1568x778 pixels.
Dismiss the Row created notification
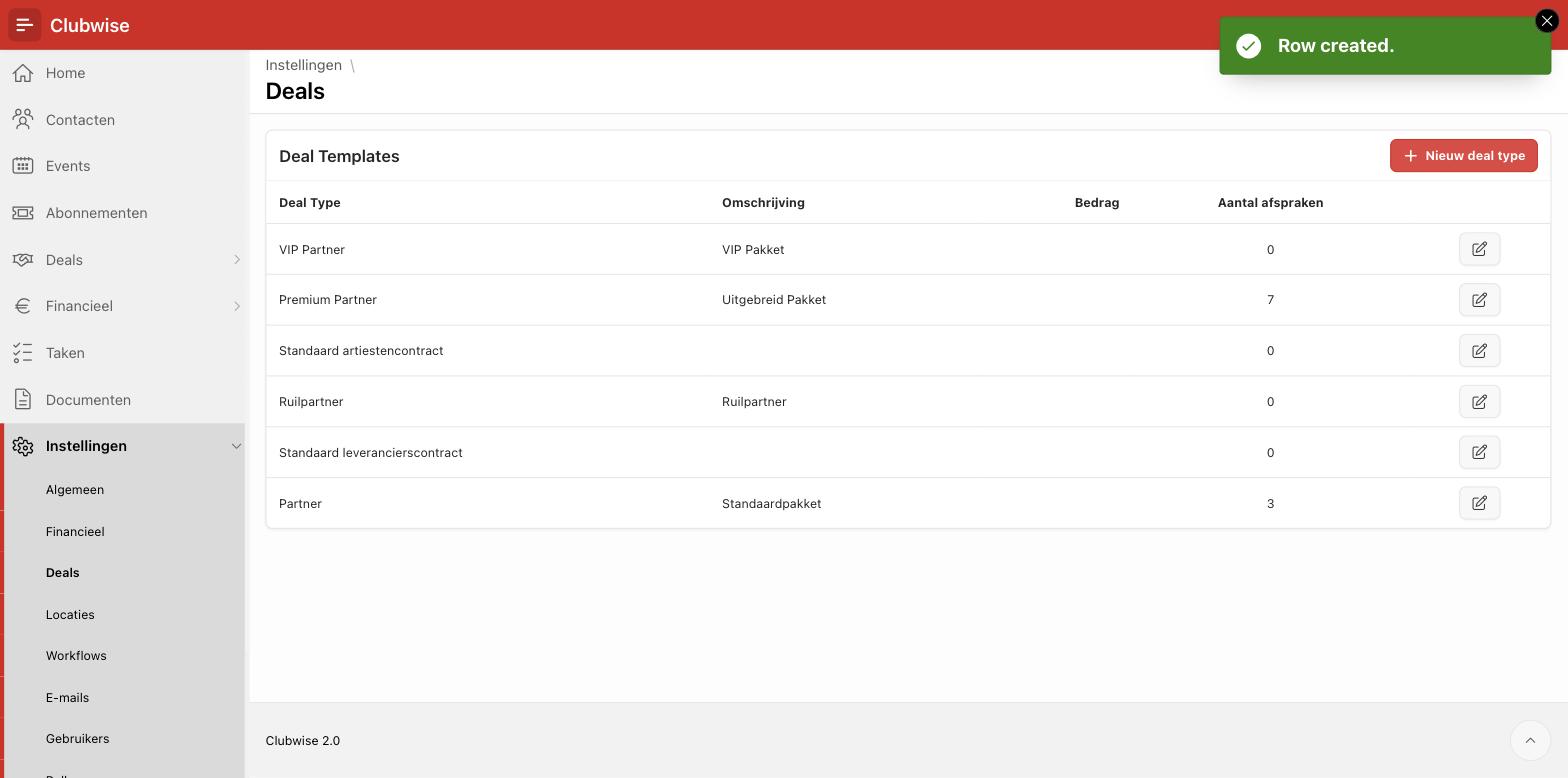point(1546,21)
